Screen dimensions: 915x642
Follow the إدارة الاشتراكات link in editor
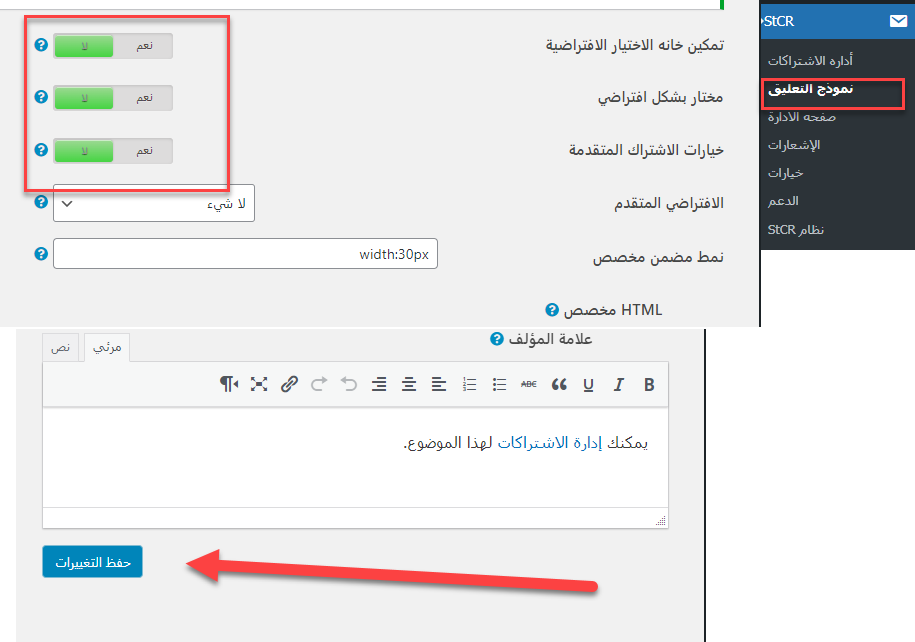(550, 443)
